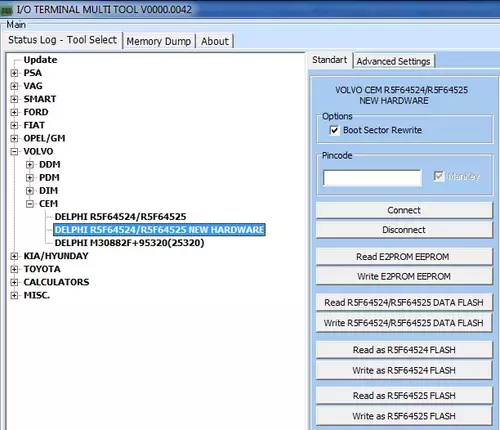500x430 pixels.
Task: Expand the CALCULATORS tree node
Action: pos(14,282)
